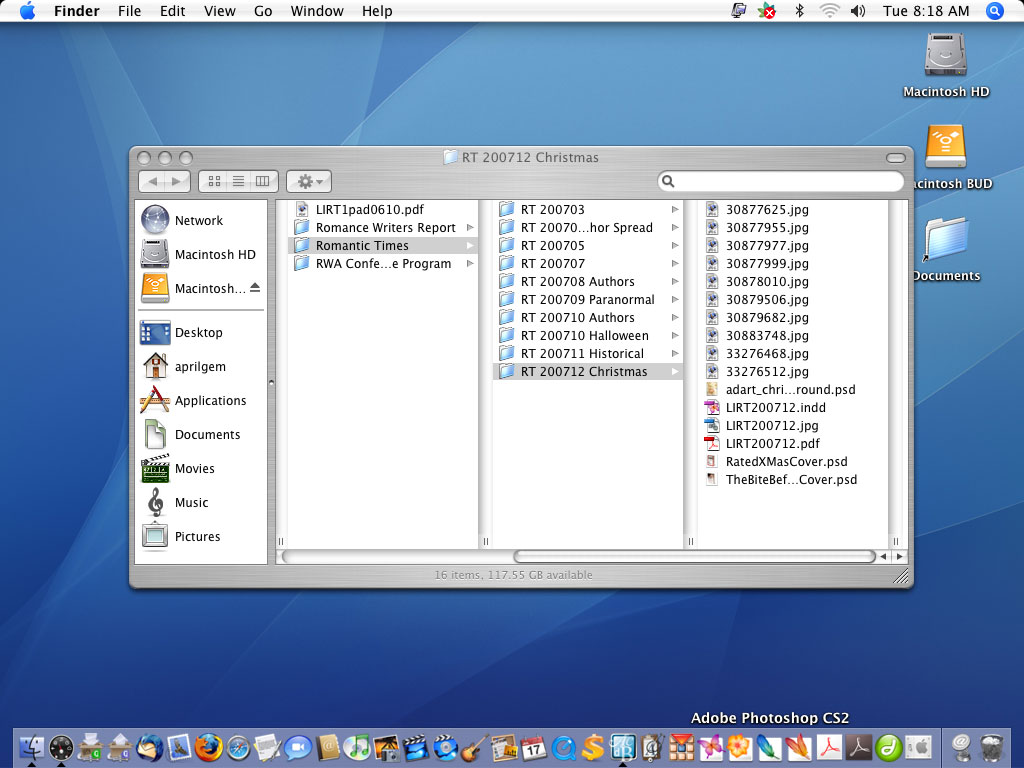Open Dreamweaver green icon in Dock

coord(888,747)
